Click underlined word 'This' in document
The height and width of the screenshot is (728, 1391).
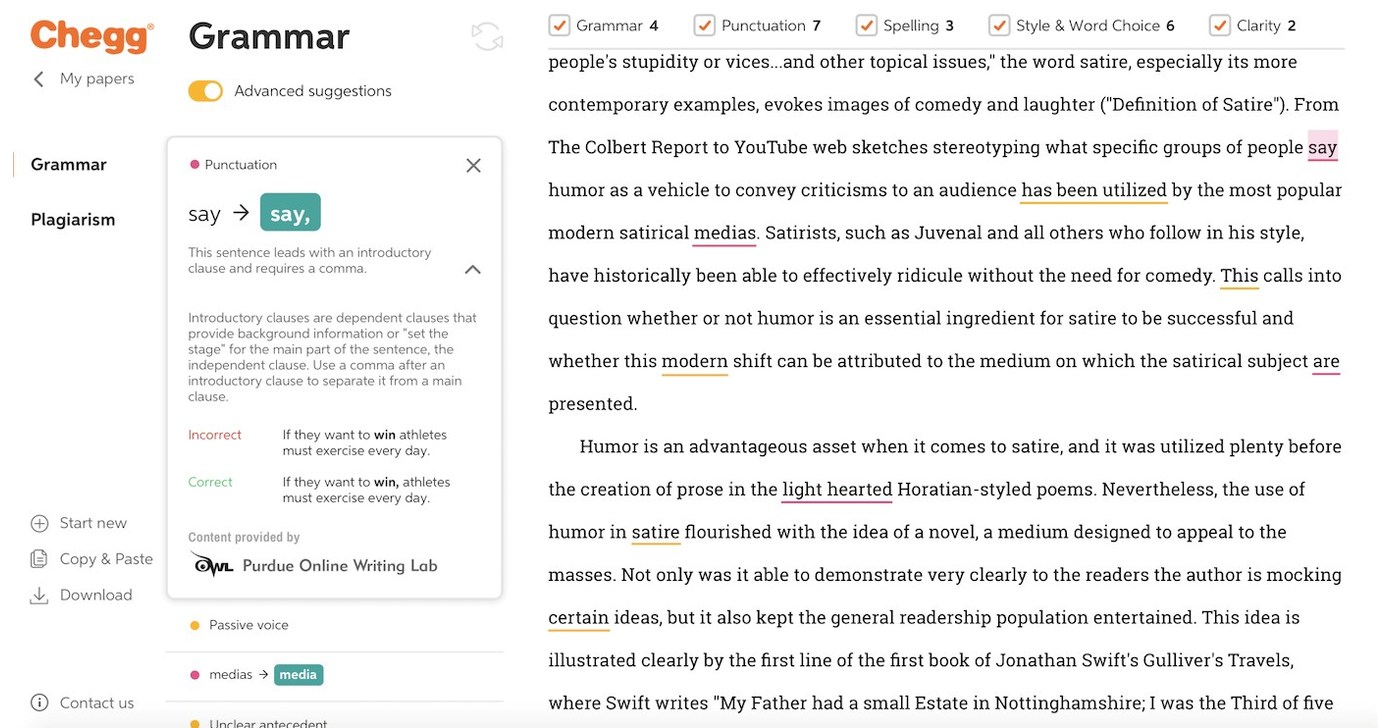coord(1239,276)
